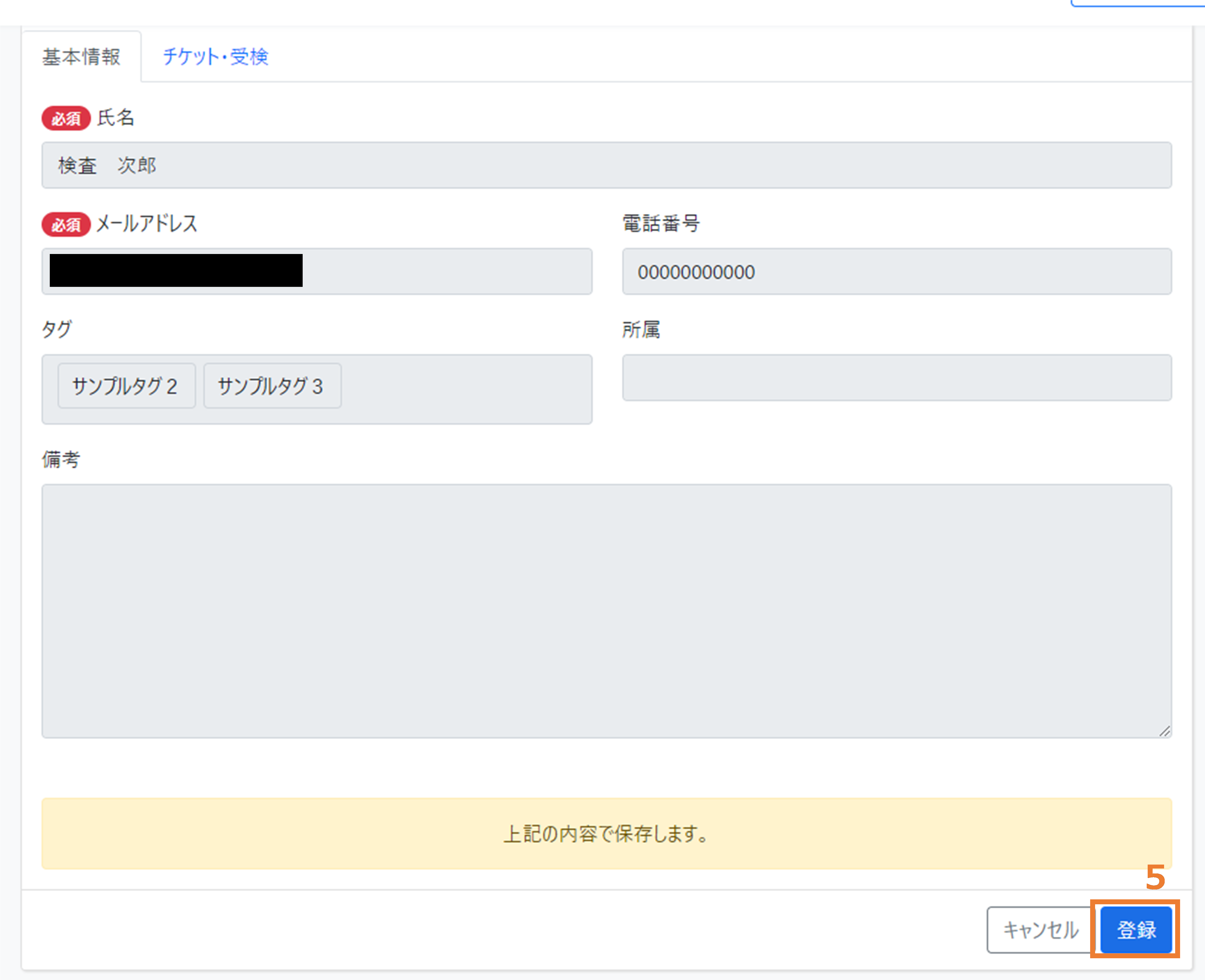Click the empty 所属 input field

click(897, 378)
